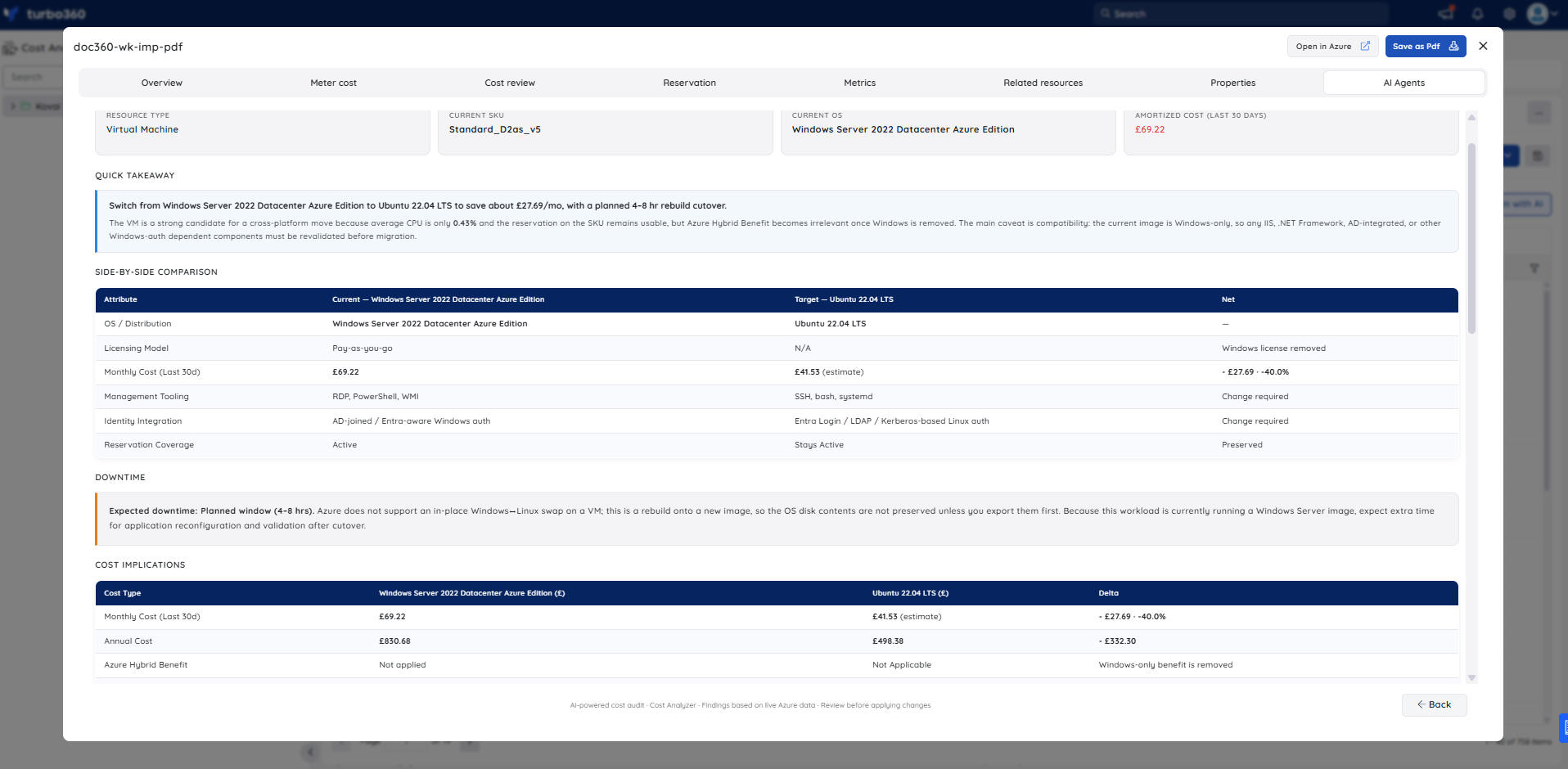Click the - £332.30 delta cell
Screen dimensions: 1568x769
click(x=1117, y=641)
